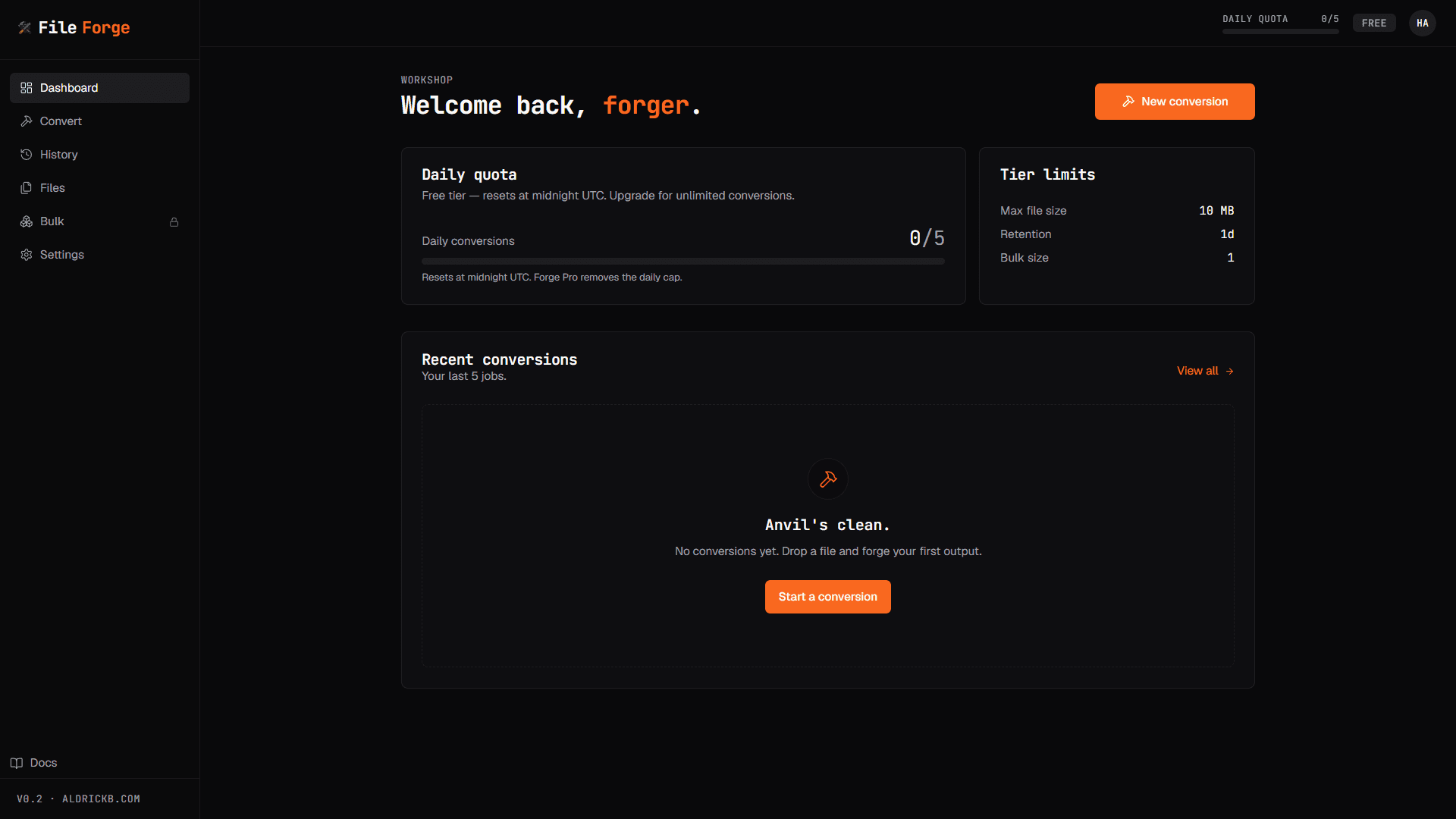Click the top bar 0/5 quota value
1456x819 pixels.
pos(1330,19)
